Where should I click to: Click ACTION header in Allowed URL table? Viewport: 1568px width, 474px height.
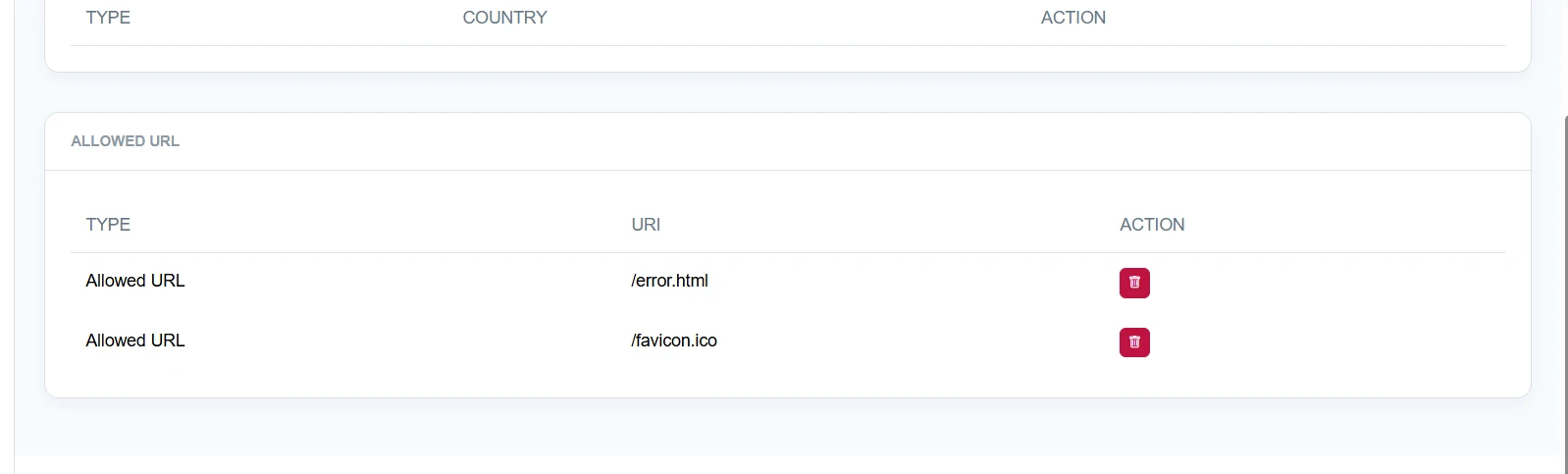click(x=1152, y=225)
